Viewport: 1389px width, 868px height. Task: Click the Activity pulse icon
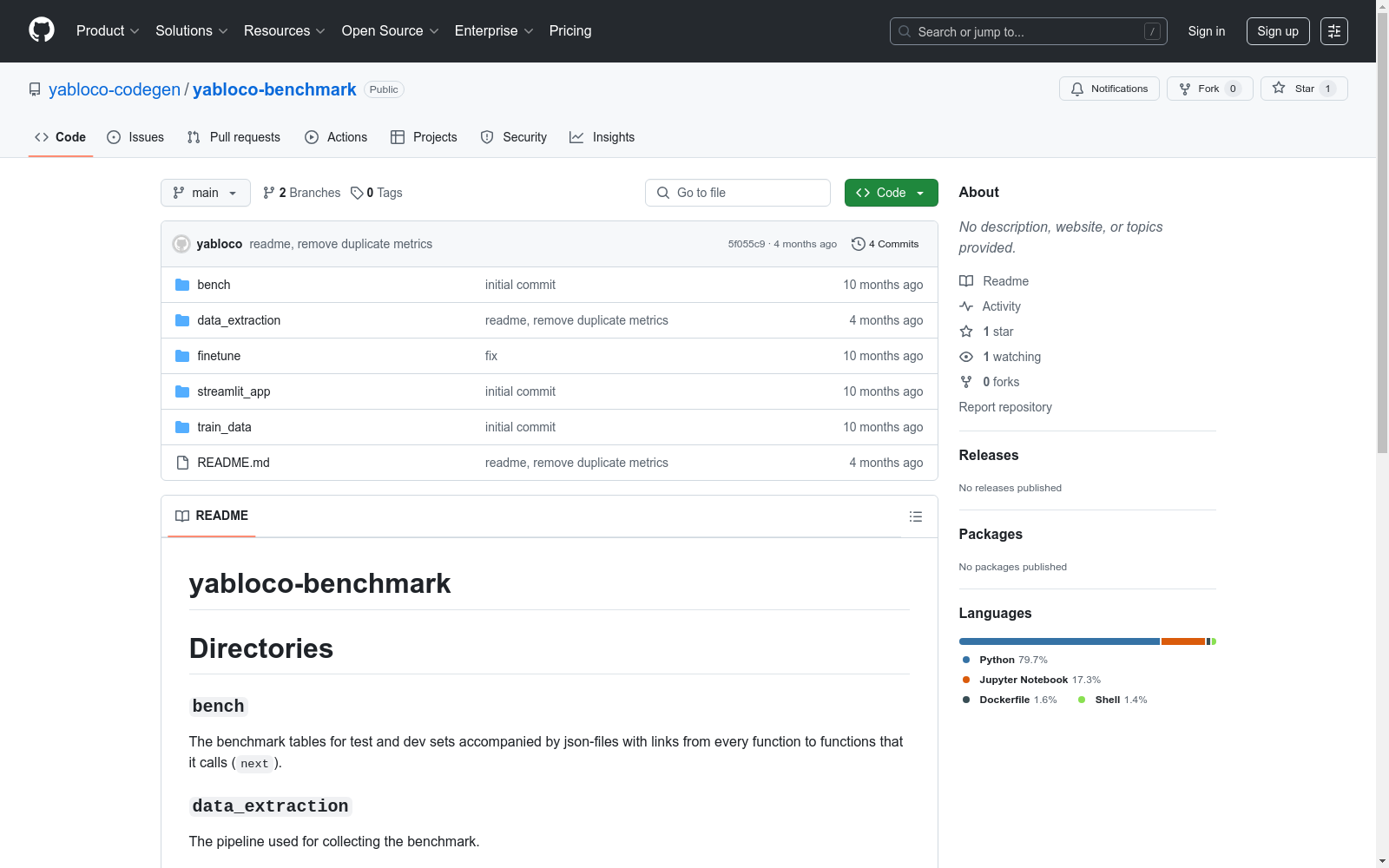click(x=966, y=306)
